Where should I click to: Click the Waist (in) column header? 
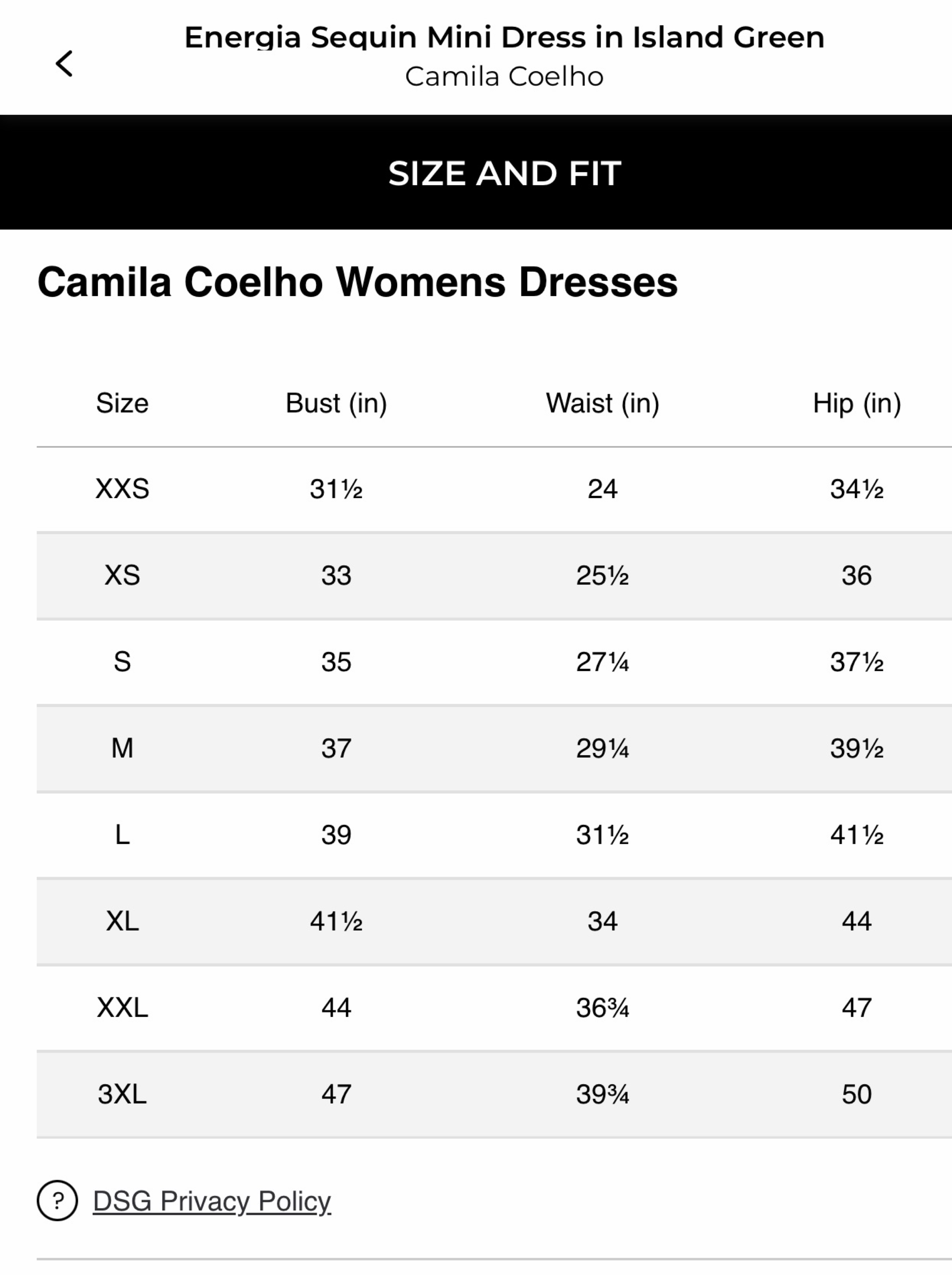tap(603, 403)
